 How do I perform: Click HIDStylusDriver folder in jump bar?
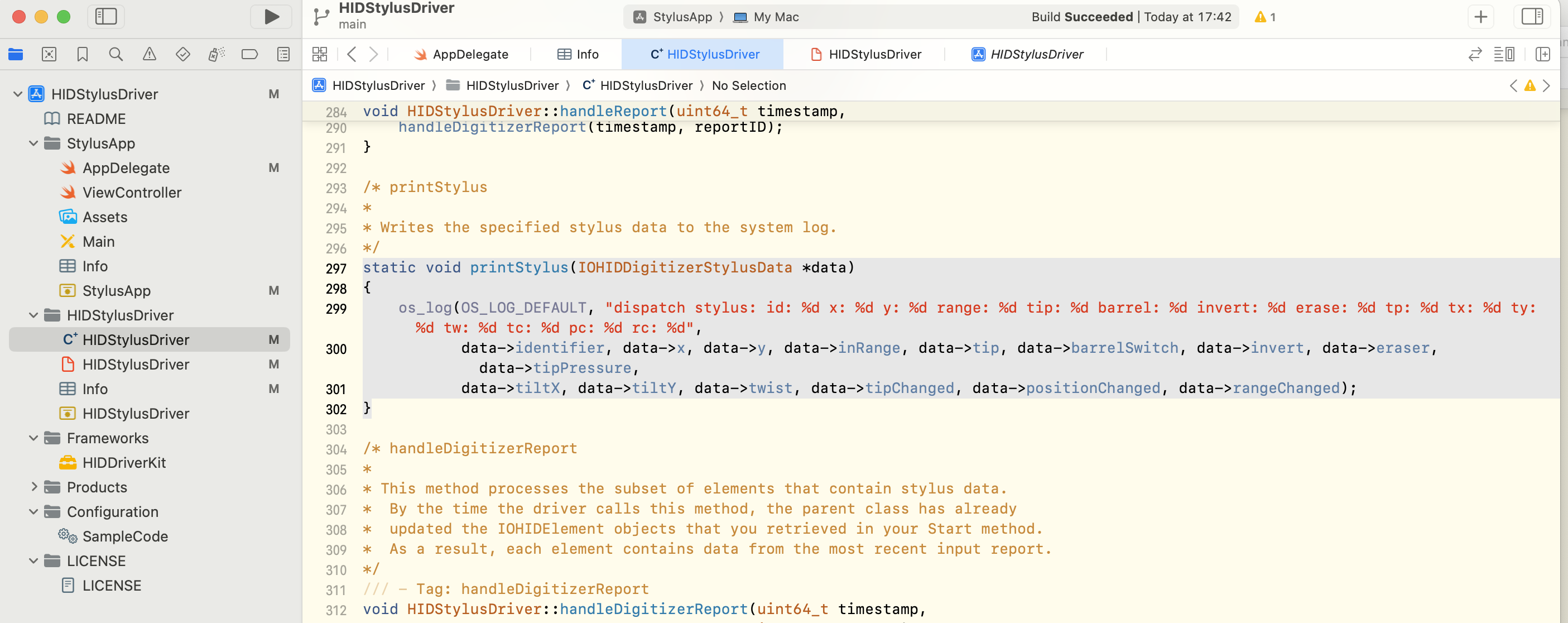point(502,86)
